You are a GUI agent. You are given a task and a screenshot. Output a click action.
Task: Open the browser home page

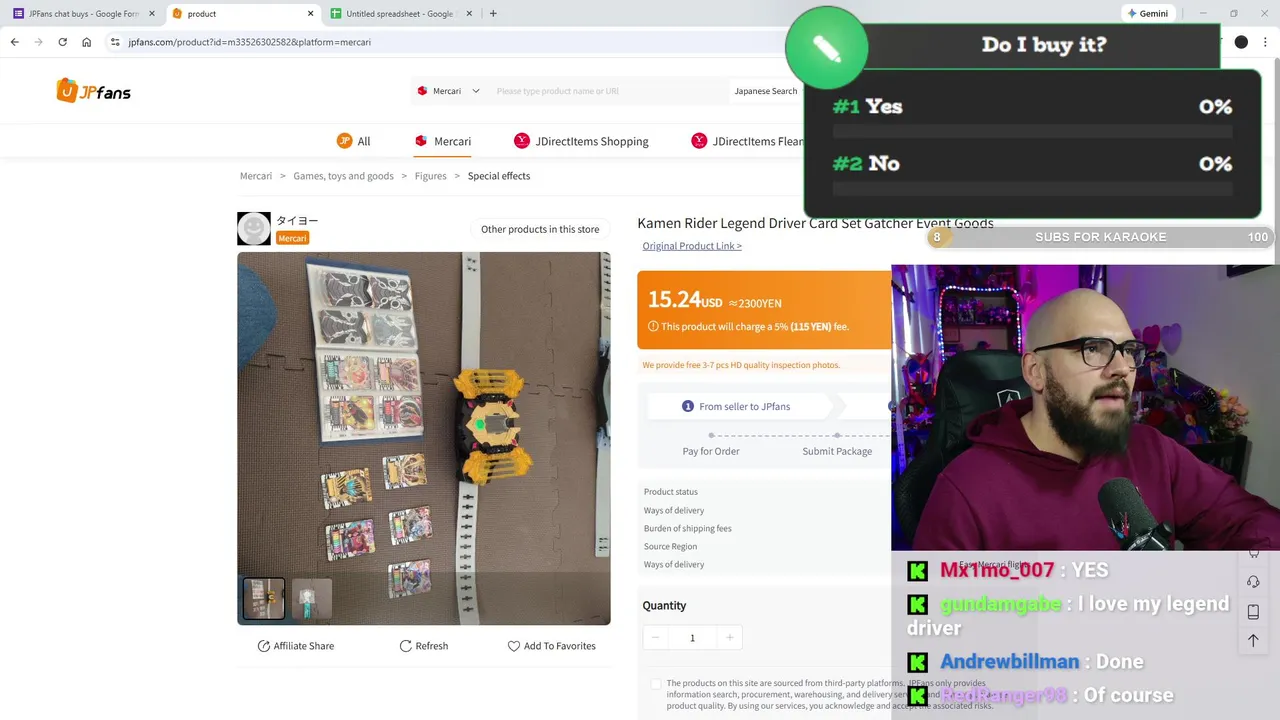tap(87, 42)
